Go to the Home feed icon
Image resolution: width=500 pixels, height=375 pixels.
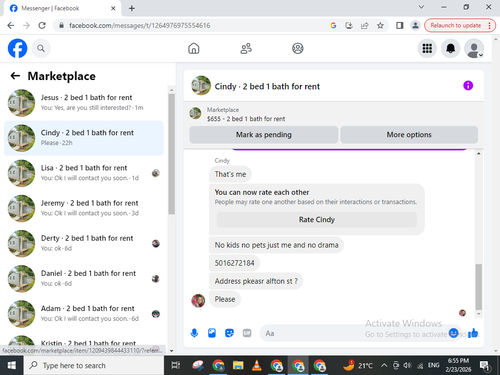pos(194,49)
